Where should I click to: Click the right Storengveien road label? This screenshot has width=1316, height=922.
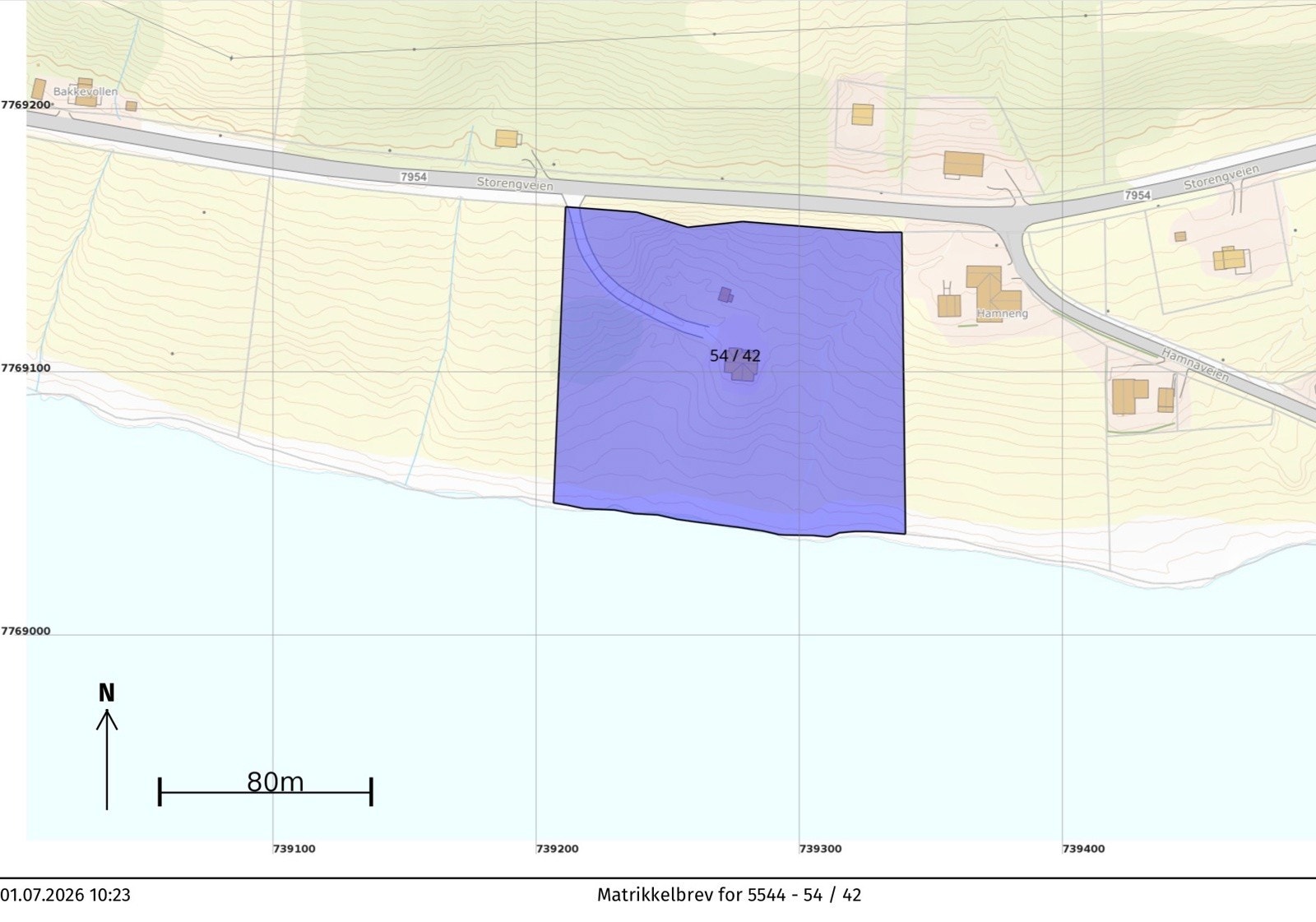pyautogui.click(x=1221, y=177)
